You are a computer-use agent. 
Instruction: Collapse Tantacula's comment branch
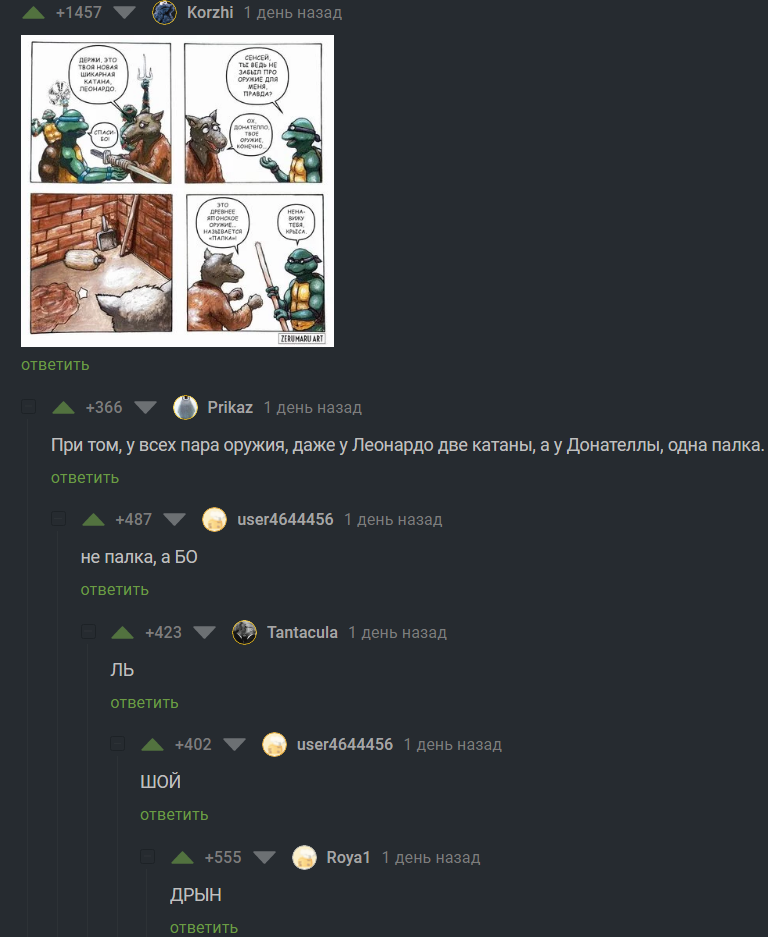tap(88, 632)
